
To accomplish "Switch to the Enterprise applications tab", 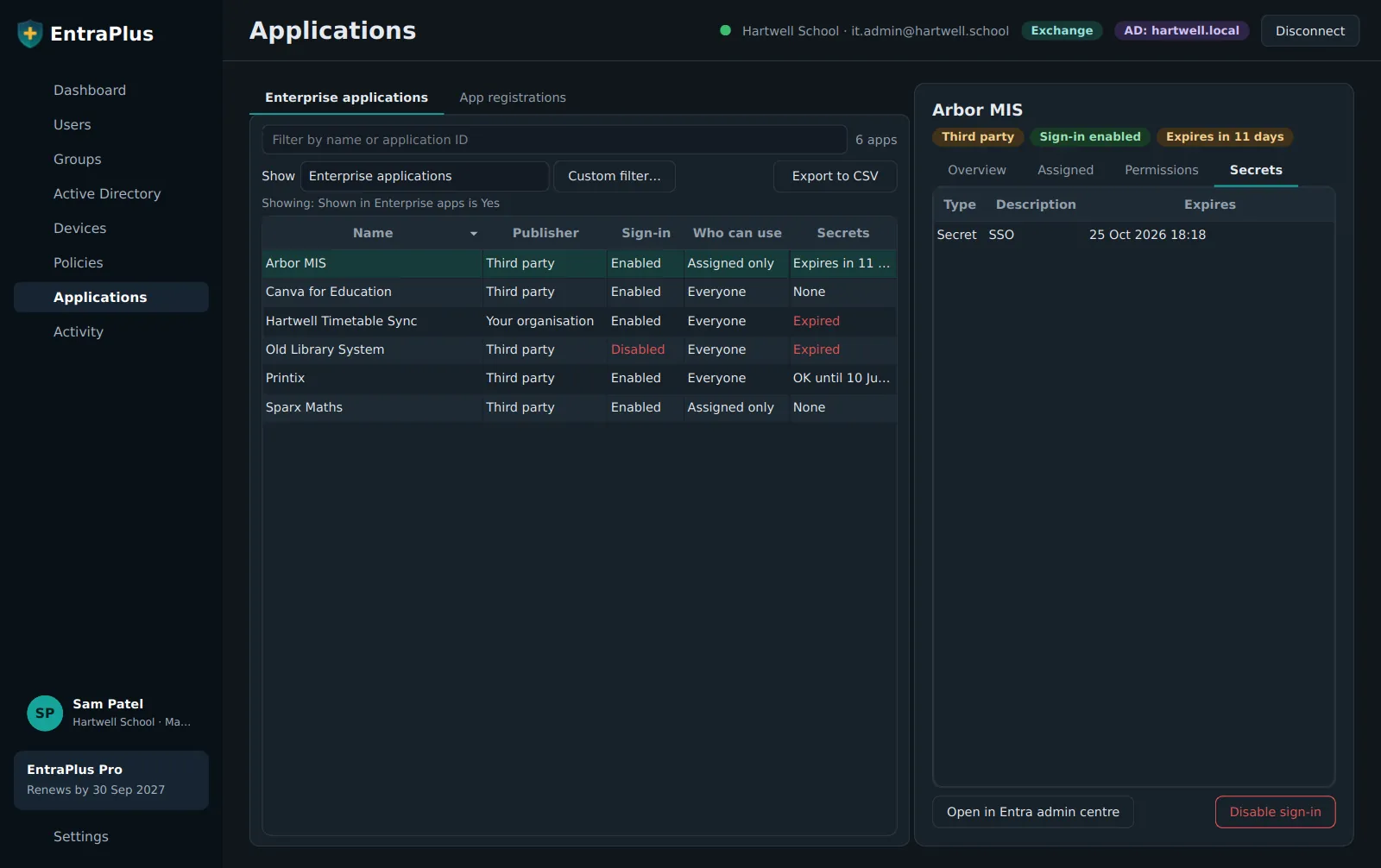I will tap(346, 97).
